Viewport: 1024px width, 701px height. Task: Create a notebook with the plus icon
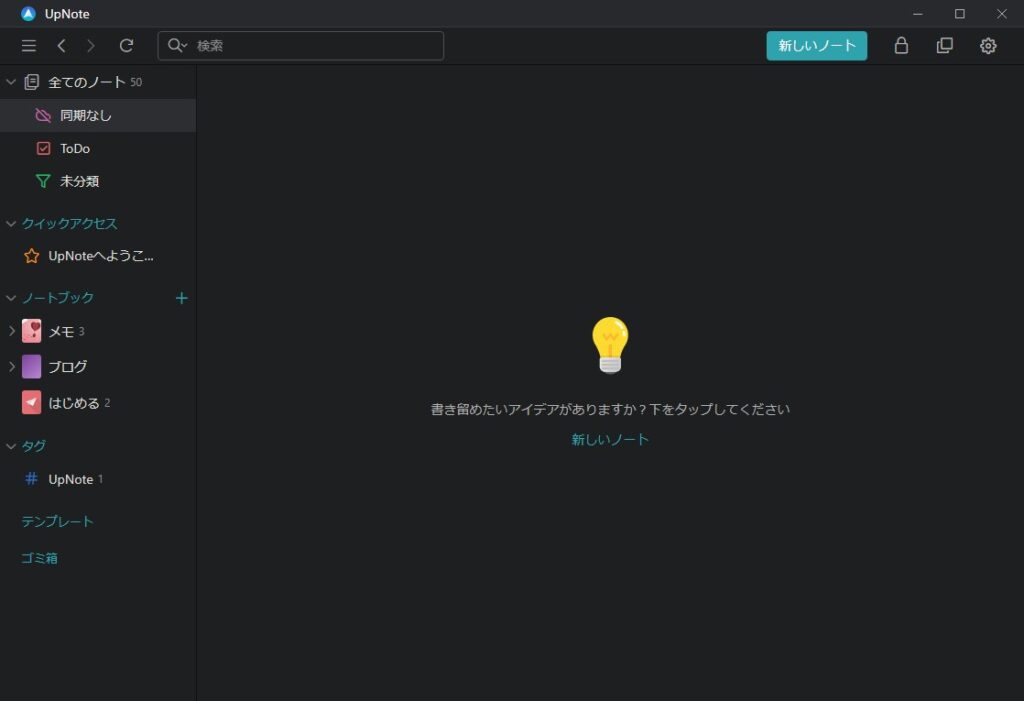coord(181,297)
